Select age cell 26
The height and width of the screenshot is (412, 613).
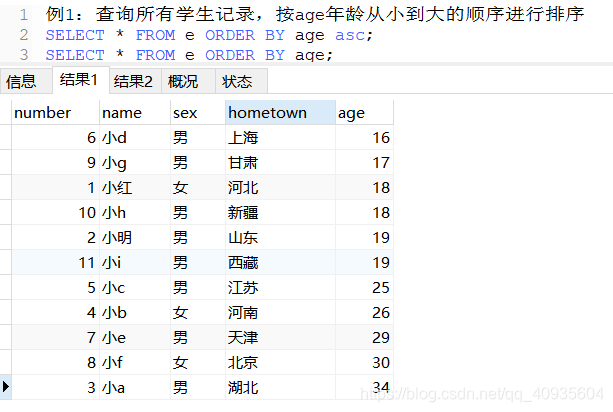pos(364,313)
